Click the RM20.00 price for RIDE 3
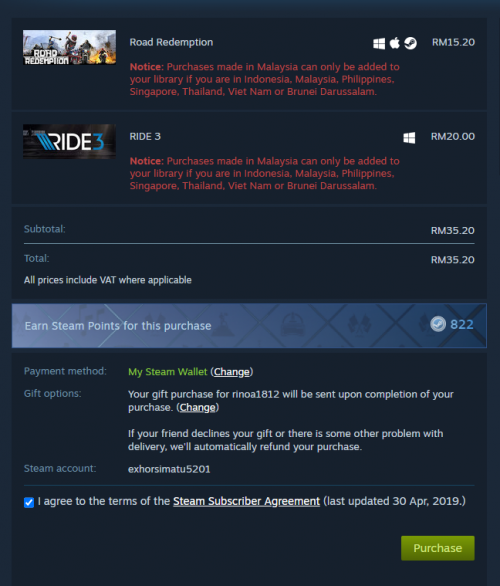 (453, 136)
